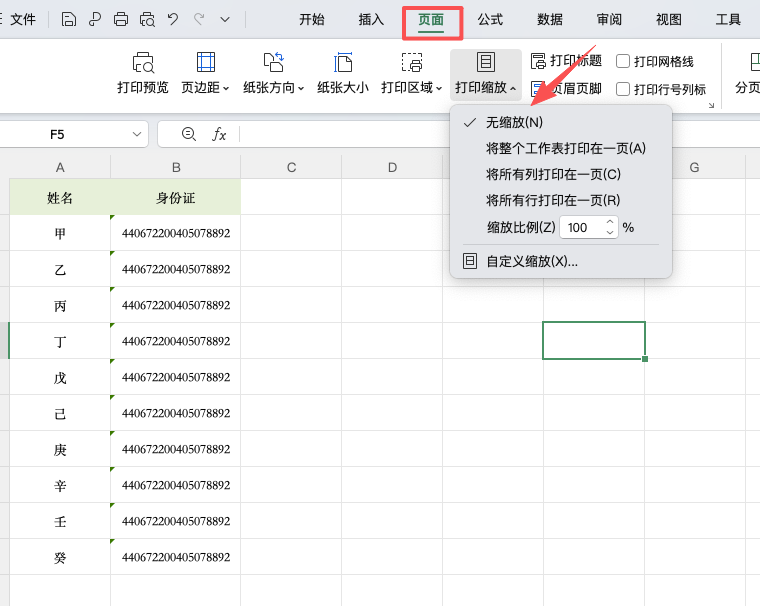Click the printer icon in quick toolbar
The image size is (760, 606).
click(x=121, y=19)
